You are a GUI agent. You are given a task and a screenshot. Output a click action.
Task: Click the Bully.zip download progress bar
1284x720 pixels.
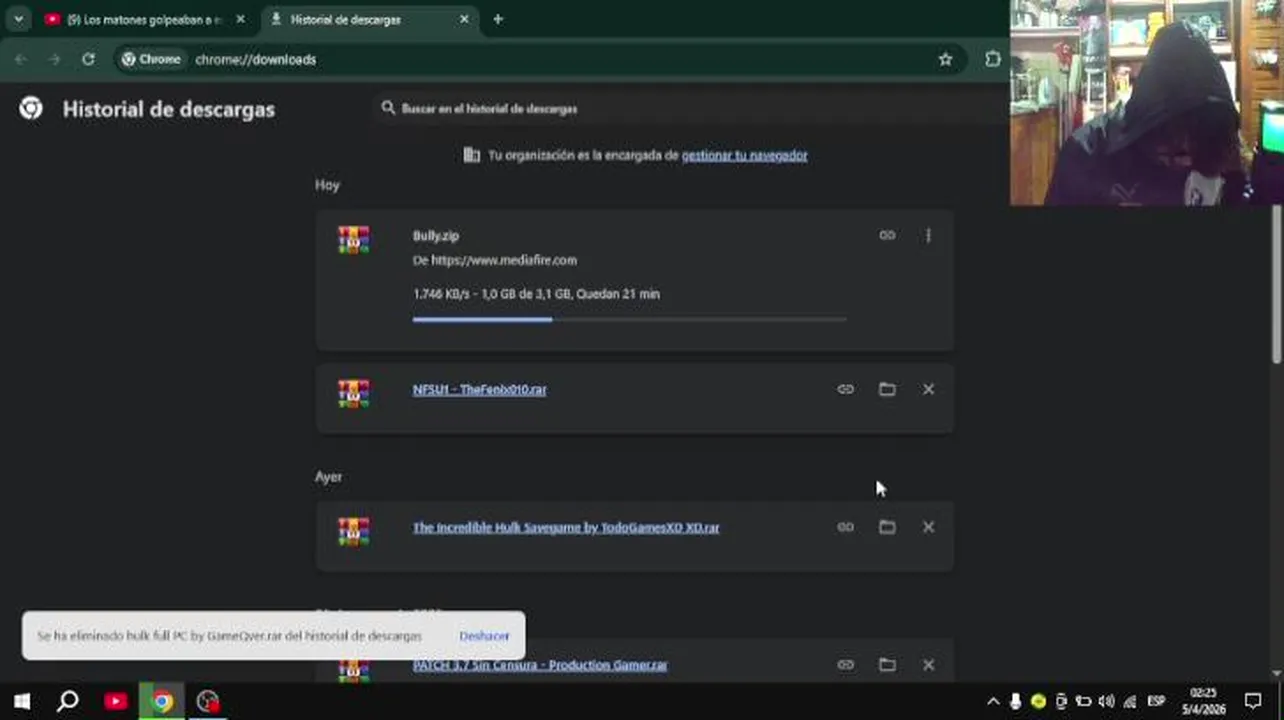[x=630, y=319]
